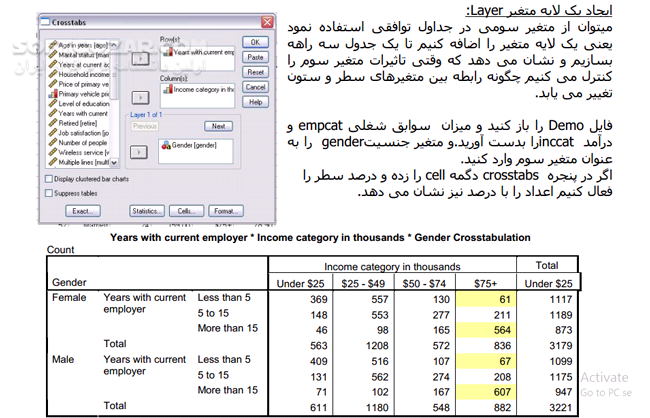Select the 'Household income' variable
The height and width of the screenshot is (418, 650).
click(79, 75)
